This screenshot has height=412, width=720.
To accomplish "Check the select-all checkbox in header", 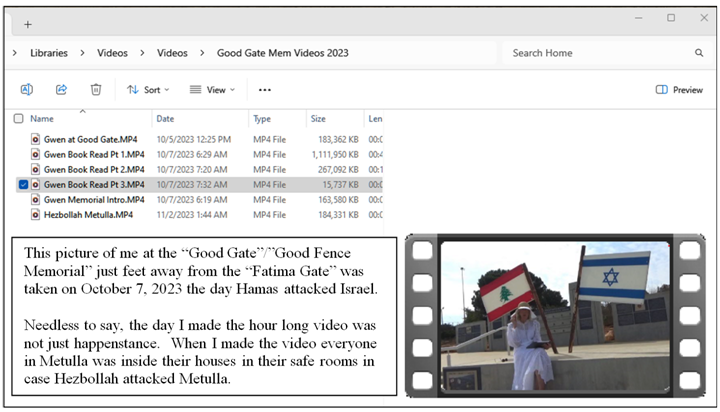I will pos(19,118).
